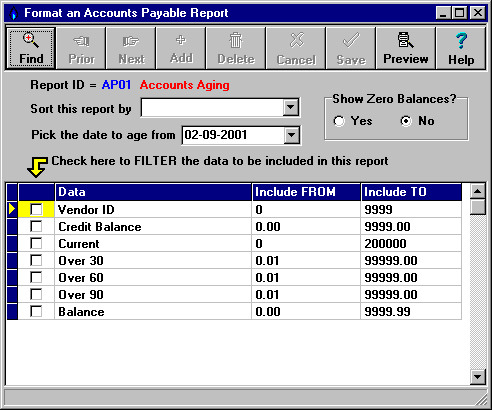Click the Include TO column header
Image resolution: width=492 pixels, height=410 pixels.
[x=411, y=192]
